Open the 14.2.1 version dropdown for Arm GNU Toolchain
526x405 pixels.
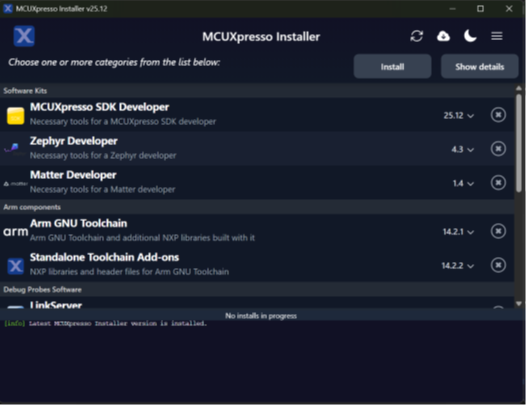pos(458,232)
